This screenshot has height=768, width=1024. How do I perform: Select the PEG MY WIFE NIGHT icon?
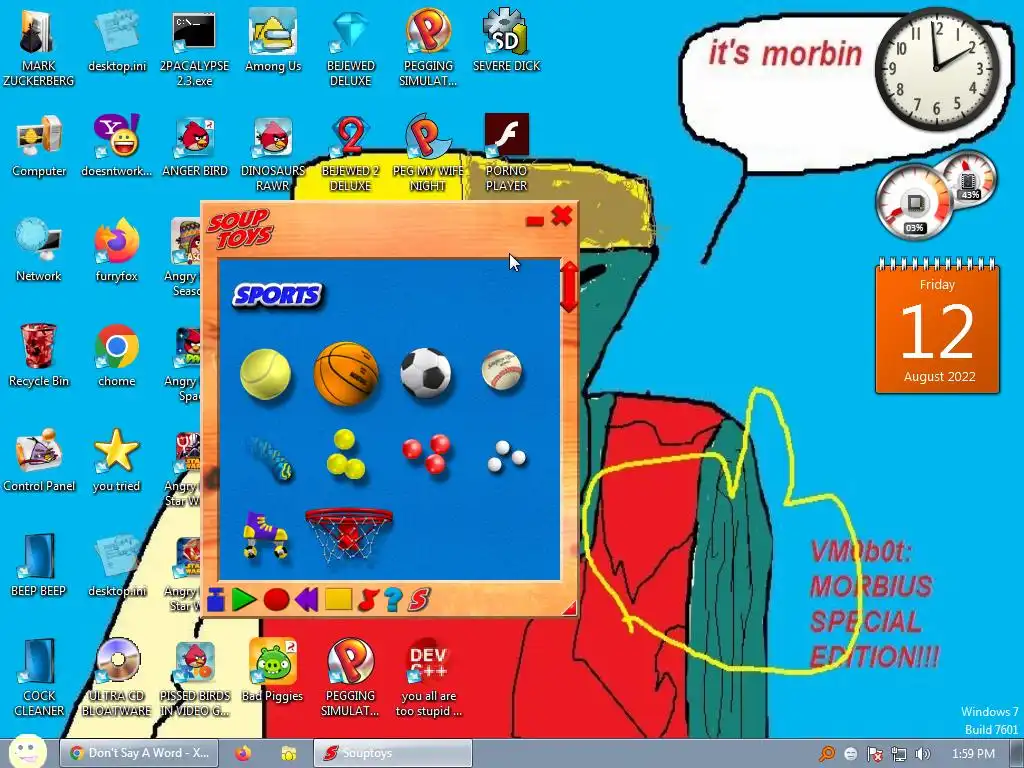tap(428, 154)
